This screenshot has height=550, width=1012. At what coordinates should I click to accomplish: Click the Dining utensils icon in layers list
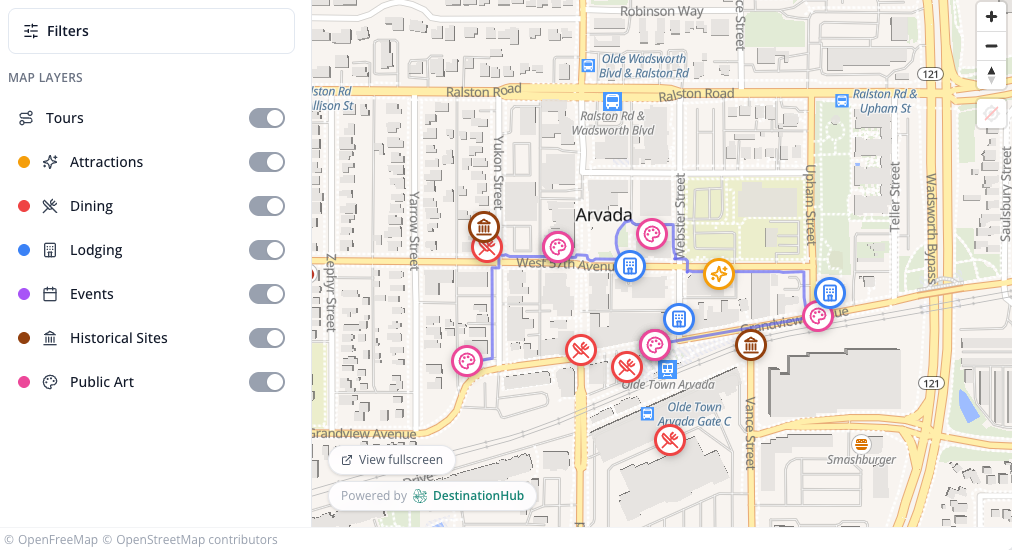(x=50, y=206)
